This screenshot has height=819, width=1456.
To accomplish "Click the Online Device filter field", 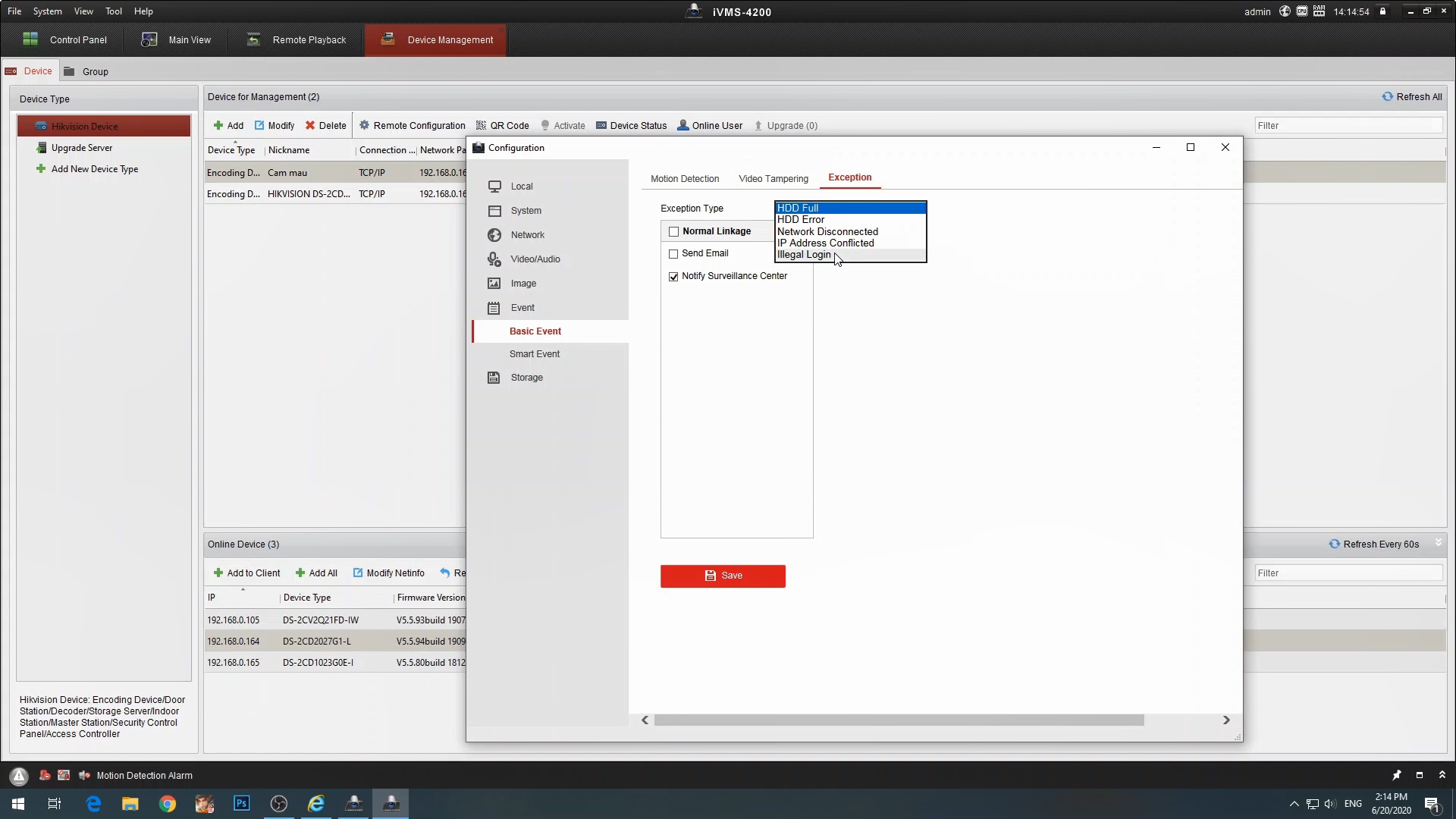I will [x=1348, y=573].
